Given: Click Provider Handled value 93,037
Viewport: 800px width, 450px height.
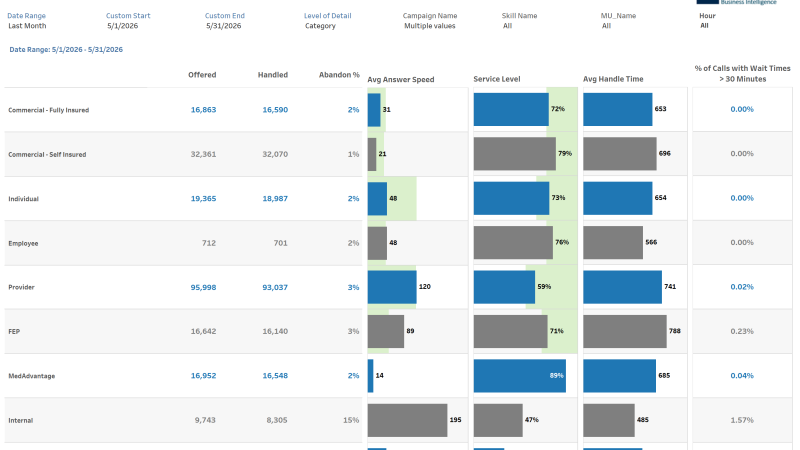Looking at the screenshot, I should tap(275, 287).
